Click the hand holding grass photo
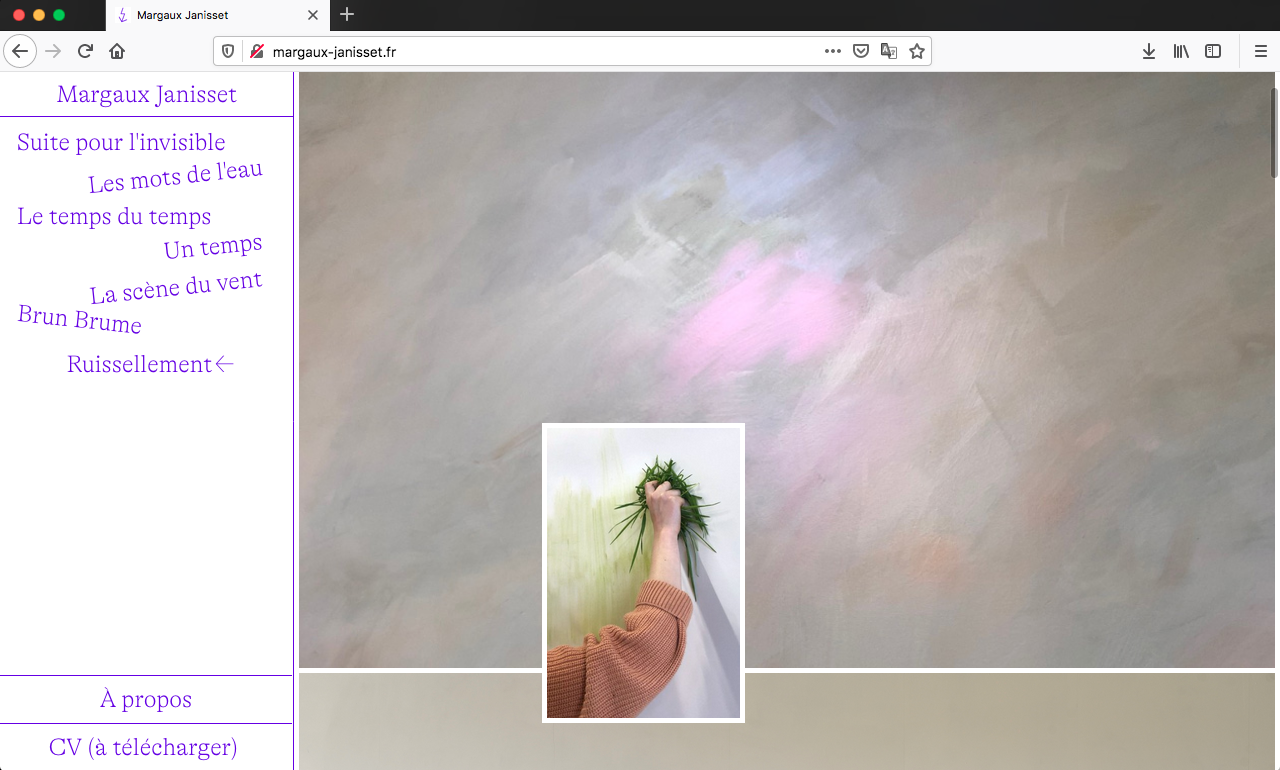Image resolution: width=1280 pixels, height=770 pixels. click(x=643, y=572)
